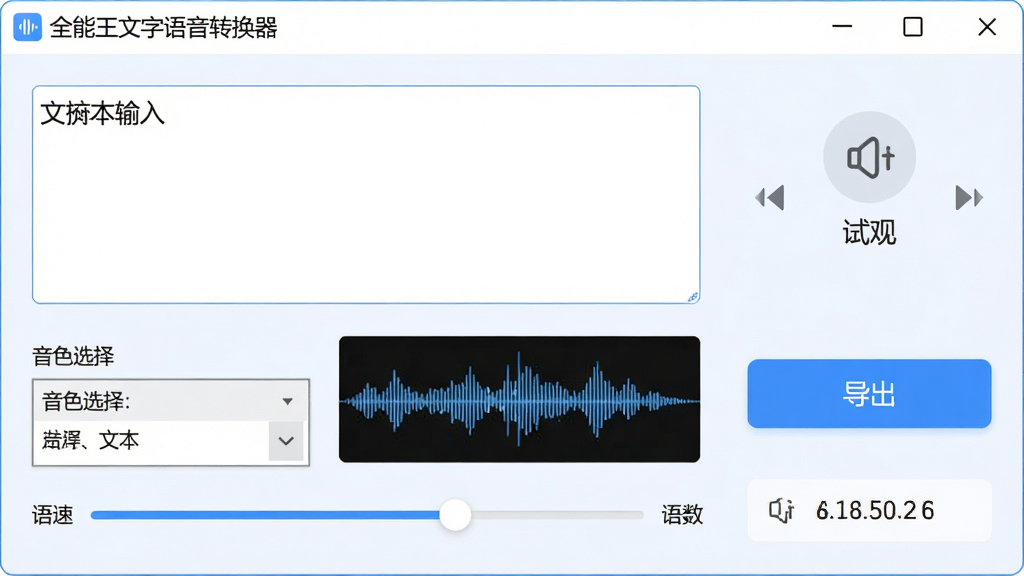Click the 试观 label under the speaker
The width and height of the screenshot is (1024, 576).
point(869,233)
